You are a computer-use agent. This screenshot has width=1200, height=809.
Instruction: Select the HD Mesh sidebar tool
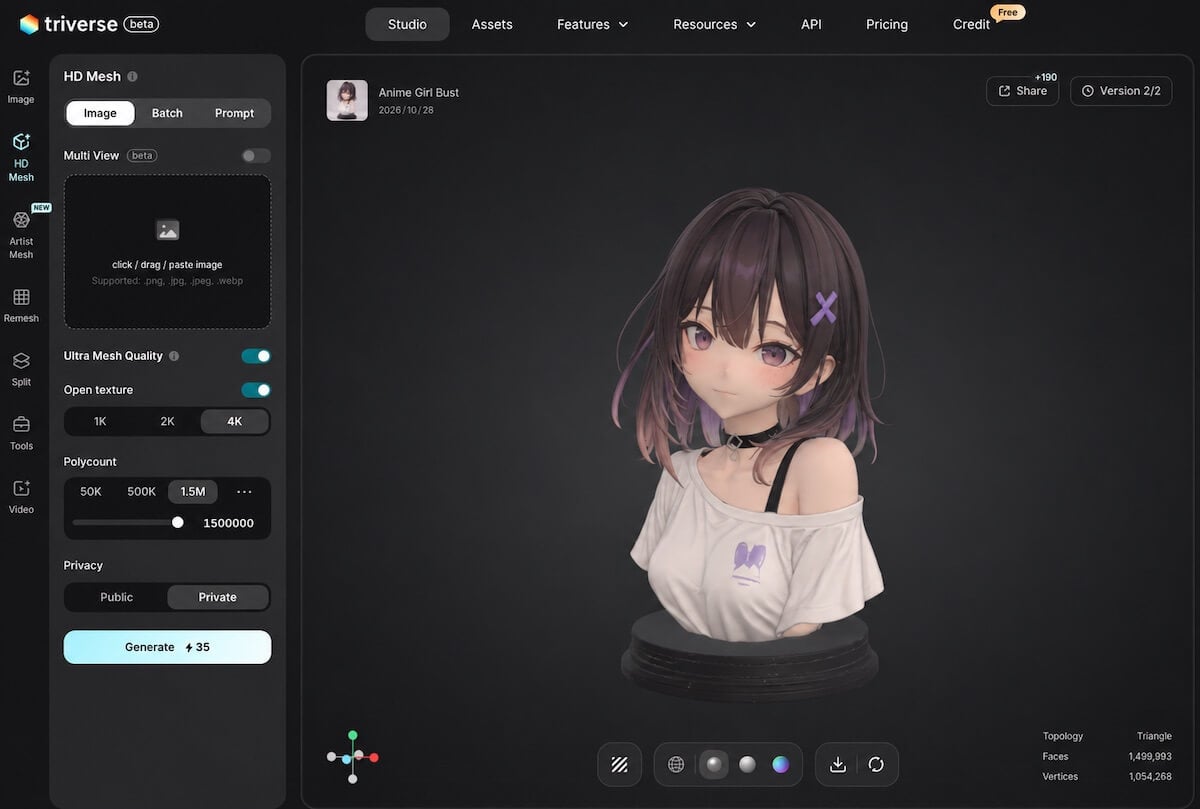pos(21,157)
